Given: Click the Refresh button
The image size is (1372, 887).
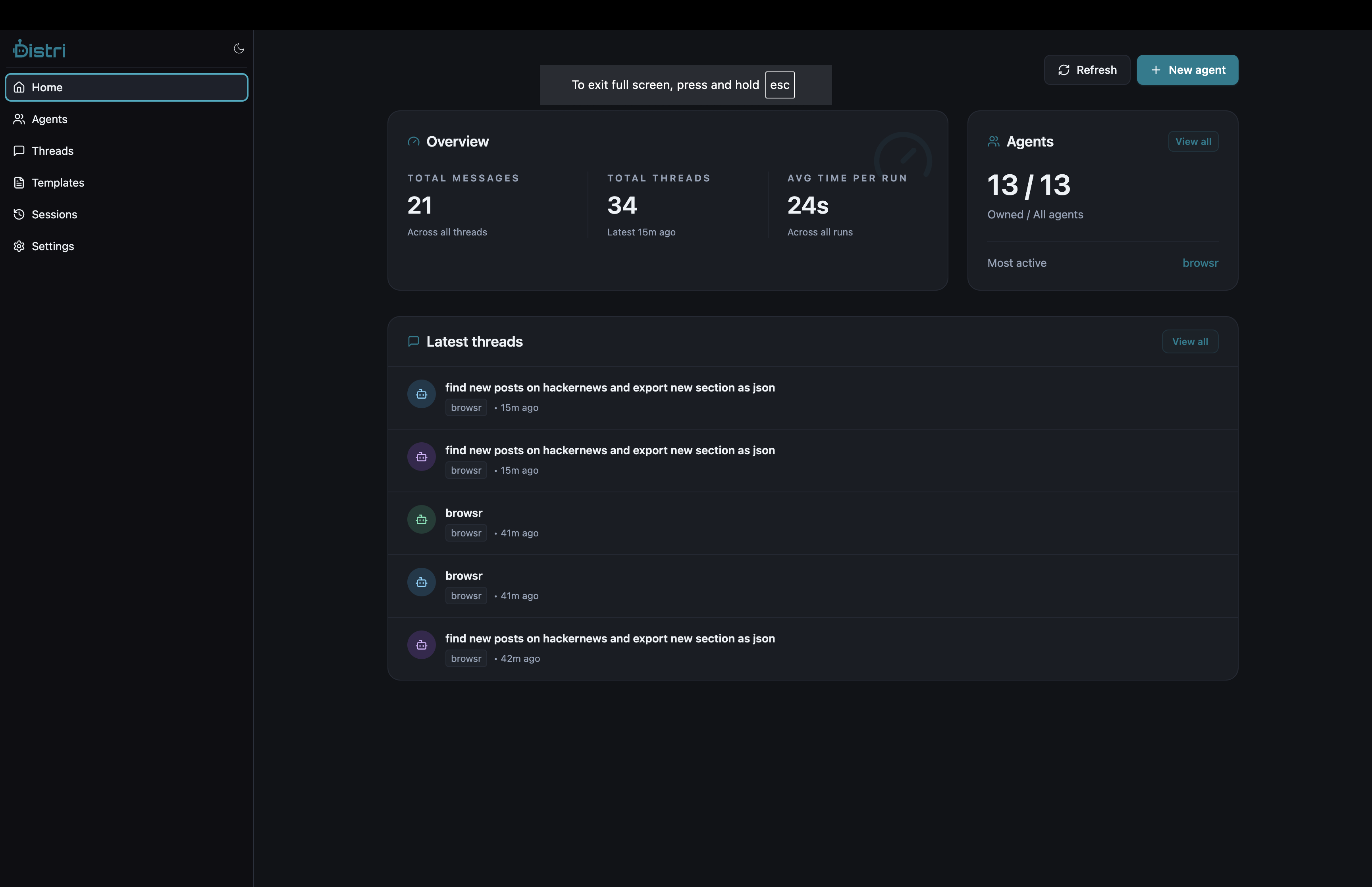Looking at the screenshot, I should (1087, 70).
